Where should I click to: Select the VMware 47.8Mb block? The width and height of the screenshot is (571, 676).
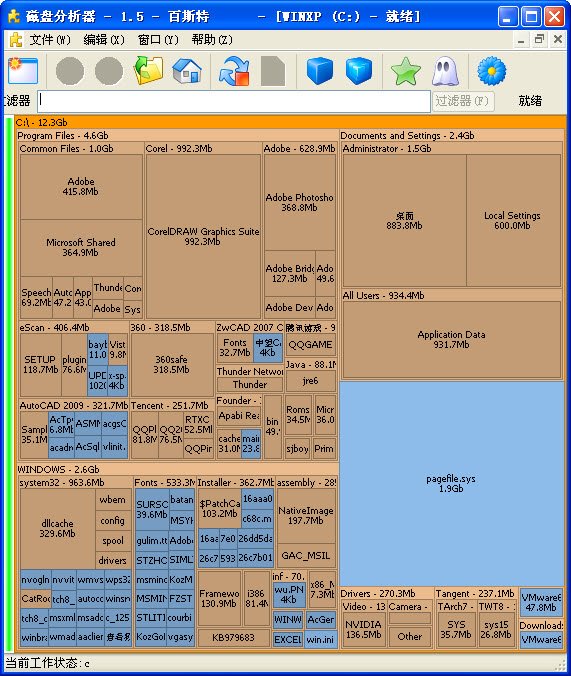(542, 602)
